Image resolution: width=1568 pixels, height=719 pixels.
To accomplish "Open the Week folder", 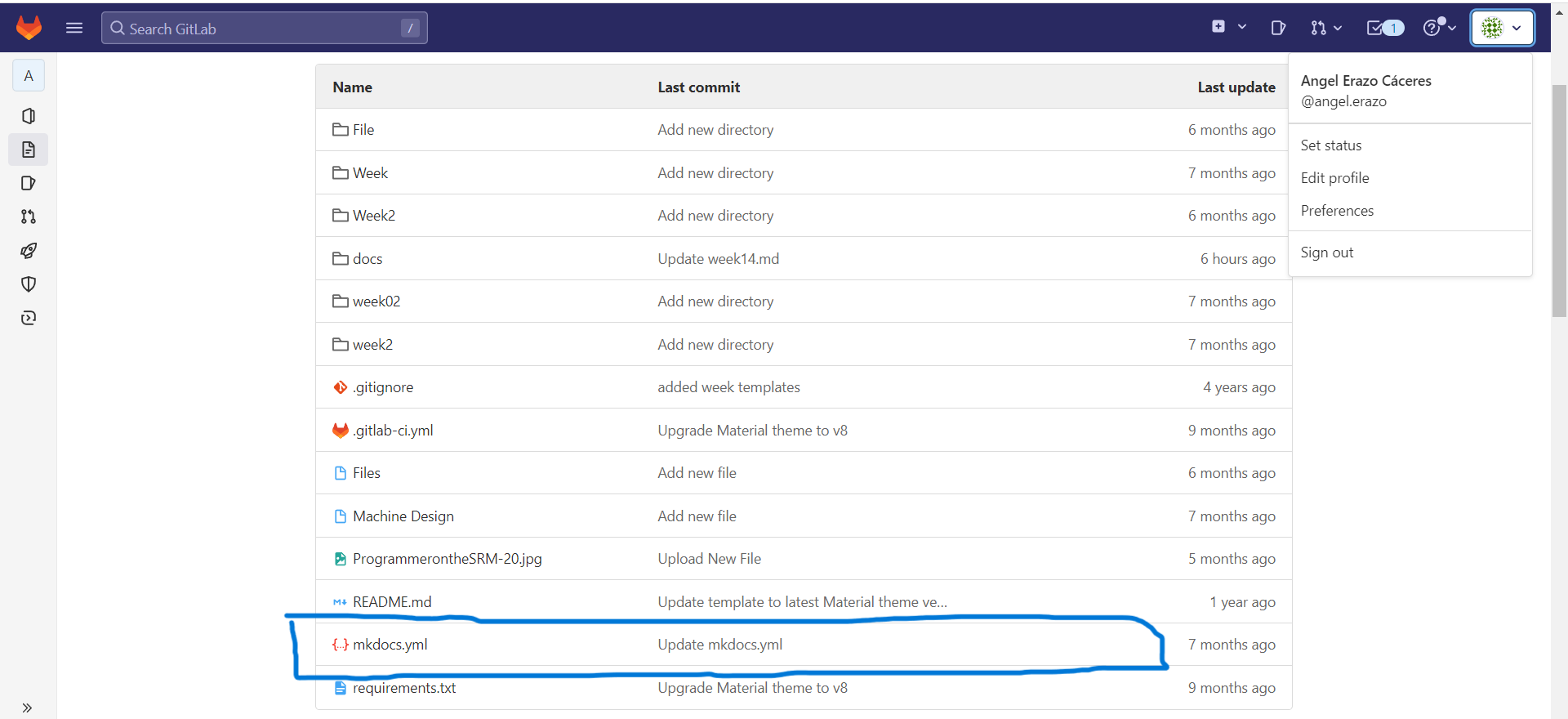I will (x=370, y=173).
